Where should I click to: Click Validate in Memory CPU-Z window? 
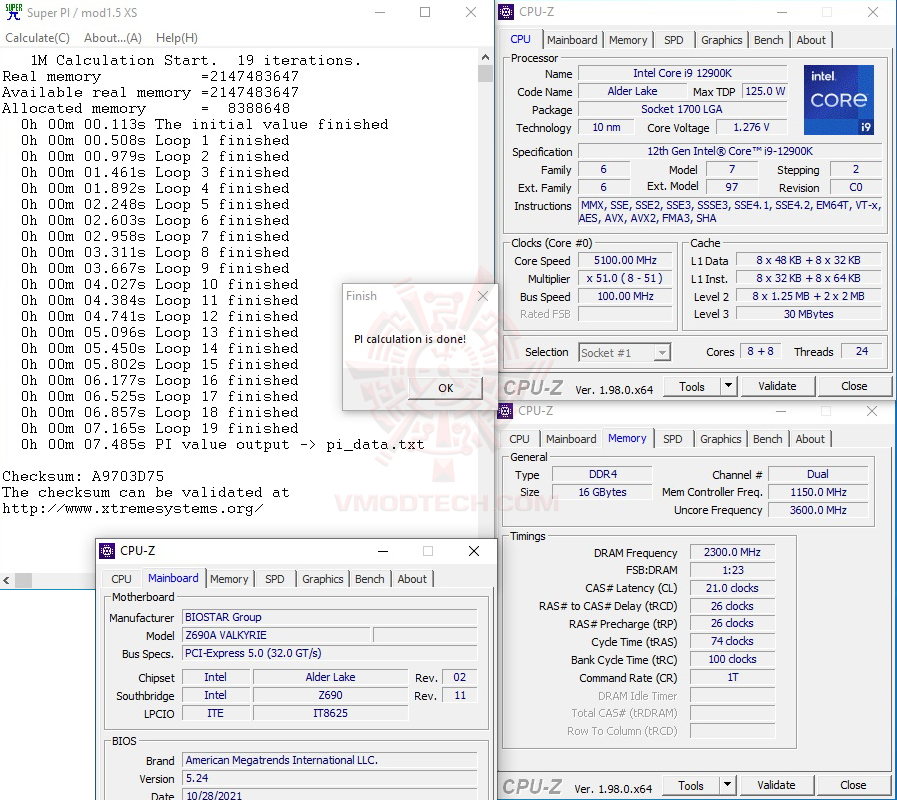776,786
